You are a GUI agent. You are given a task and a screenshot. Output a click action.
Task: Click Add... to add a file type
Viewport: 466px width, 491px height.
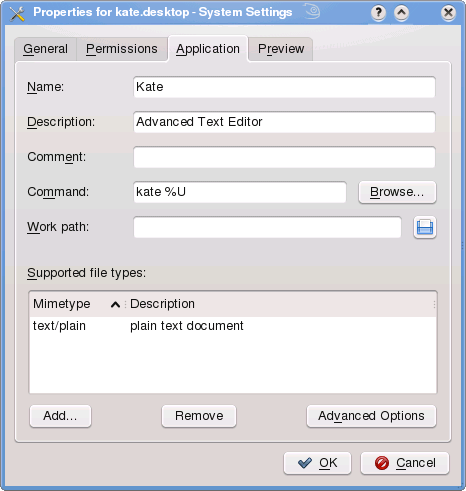coord(60,416)
